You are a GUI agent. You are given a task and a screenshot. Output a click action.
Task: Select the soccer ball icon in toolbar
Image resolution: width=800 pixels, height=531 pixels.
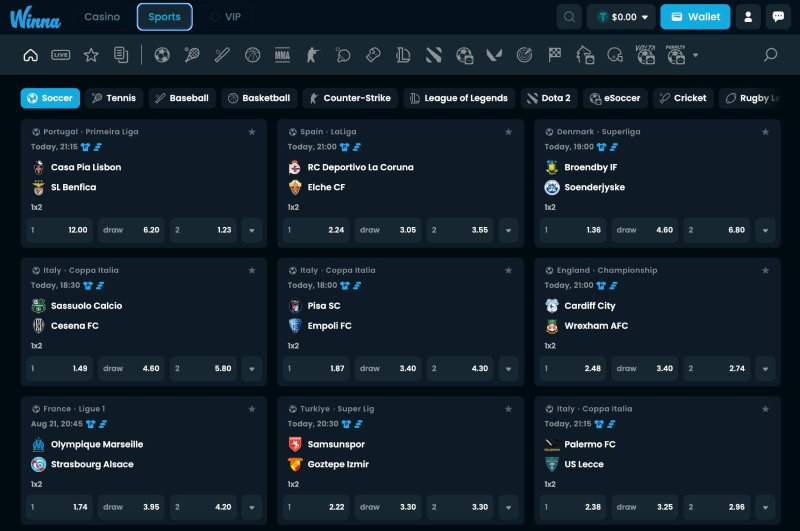pos(162,55)
